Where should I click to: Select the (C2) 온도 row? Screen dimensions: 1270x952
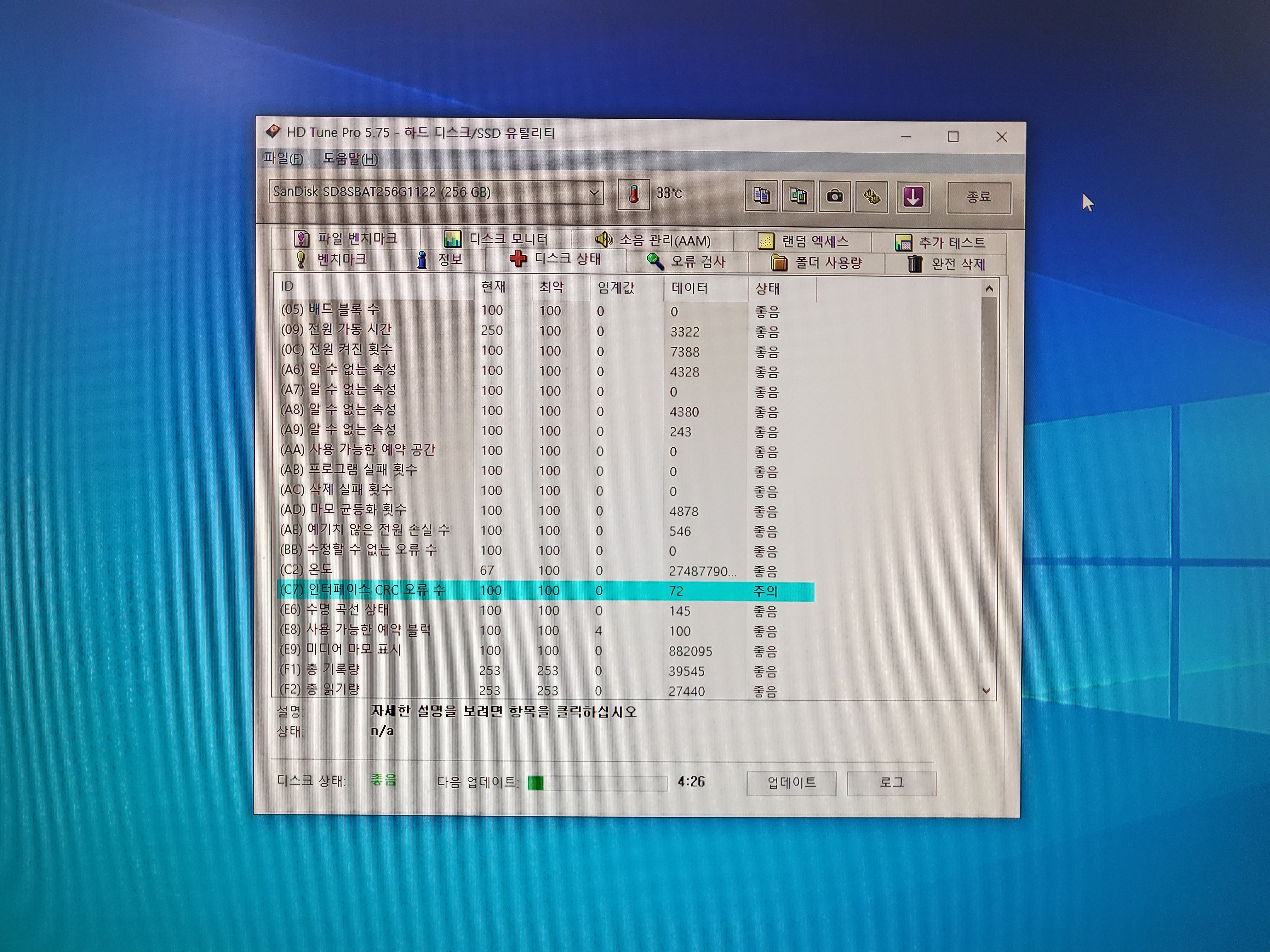[546, 570]
